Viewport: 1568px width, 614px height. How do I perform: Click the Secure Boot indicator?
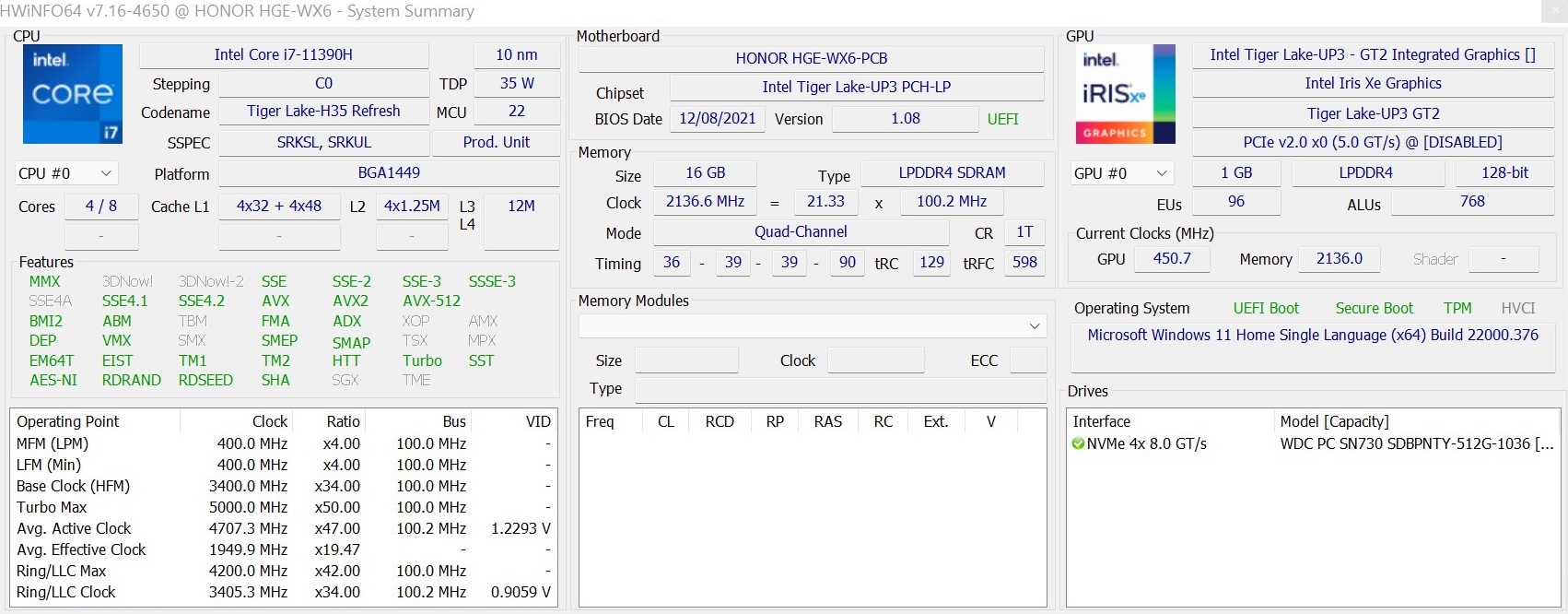(1374, 308)
